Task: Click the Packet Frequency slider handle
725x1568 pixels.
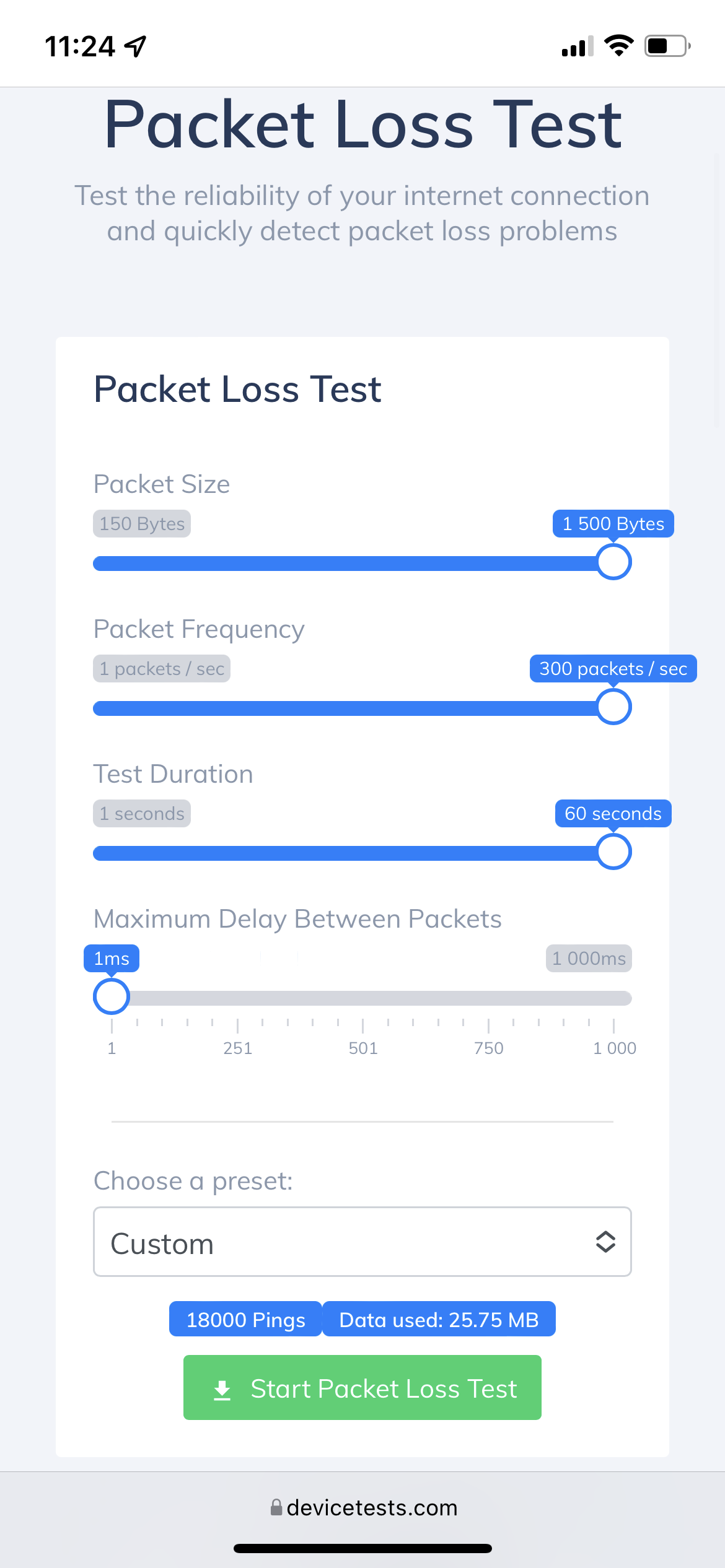Action: [x=613, y=707]
